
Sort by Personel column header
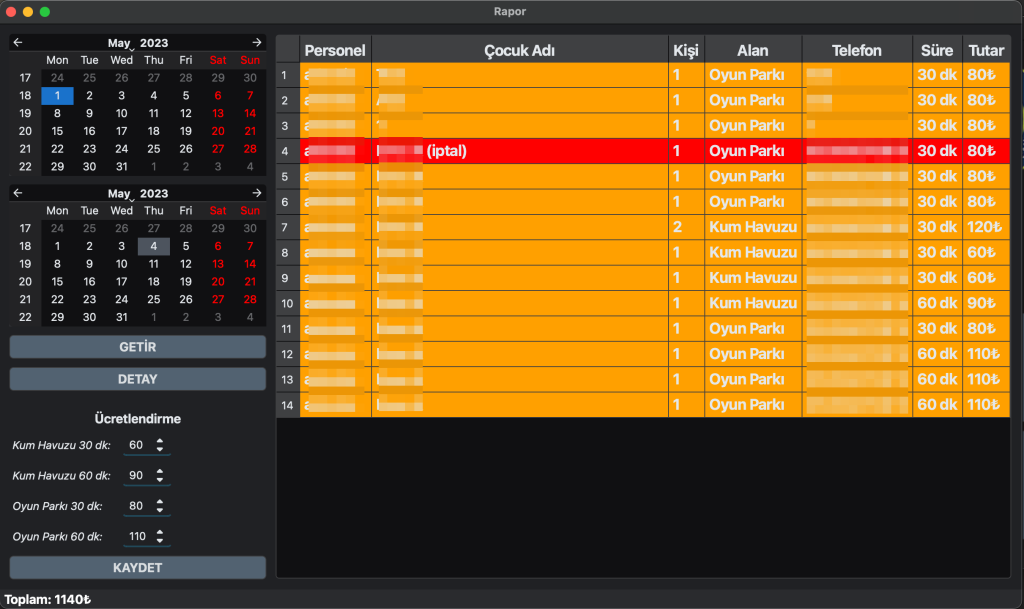[335, 50]
